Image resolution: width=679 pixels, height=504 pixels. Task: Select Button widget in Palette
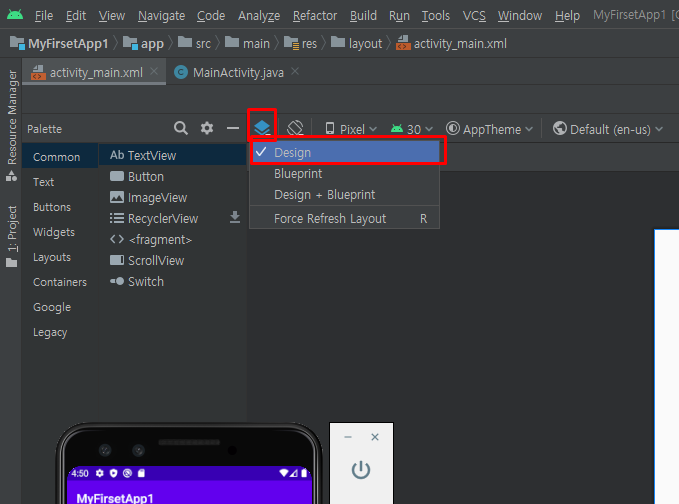tap(173, 177)
